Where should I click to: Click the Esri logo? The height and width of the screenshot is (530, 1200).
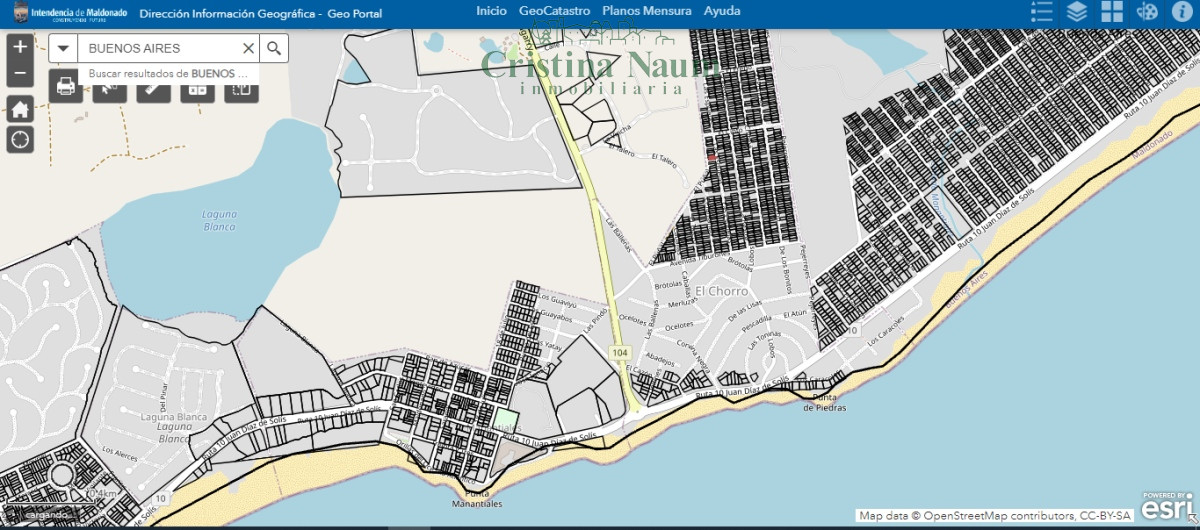[x=1166, y=506]
